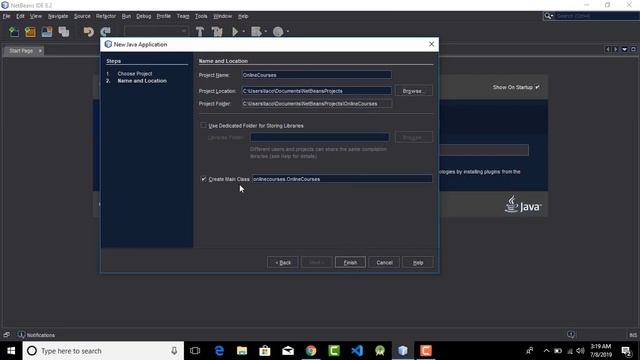Click Finish in New Java Application dialog
Viewport: 640px width, 360px height.
350,262
